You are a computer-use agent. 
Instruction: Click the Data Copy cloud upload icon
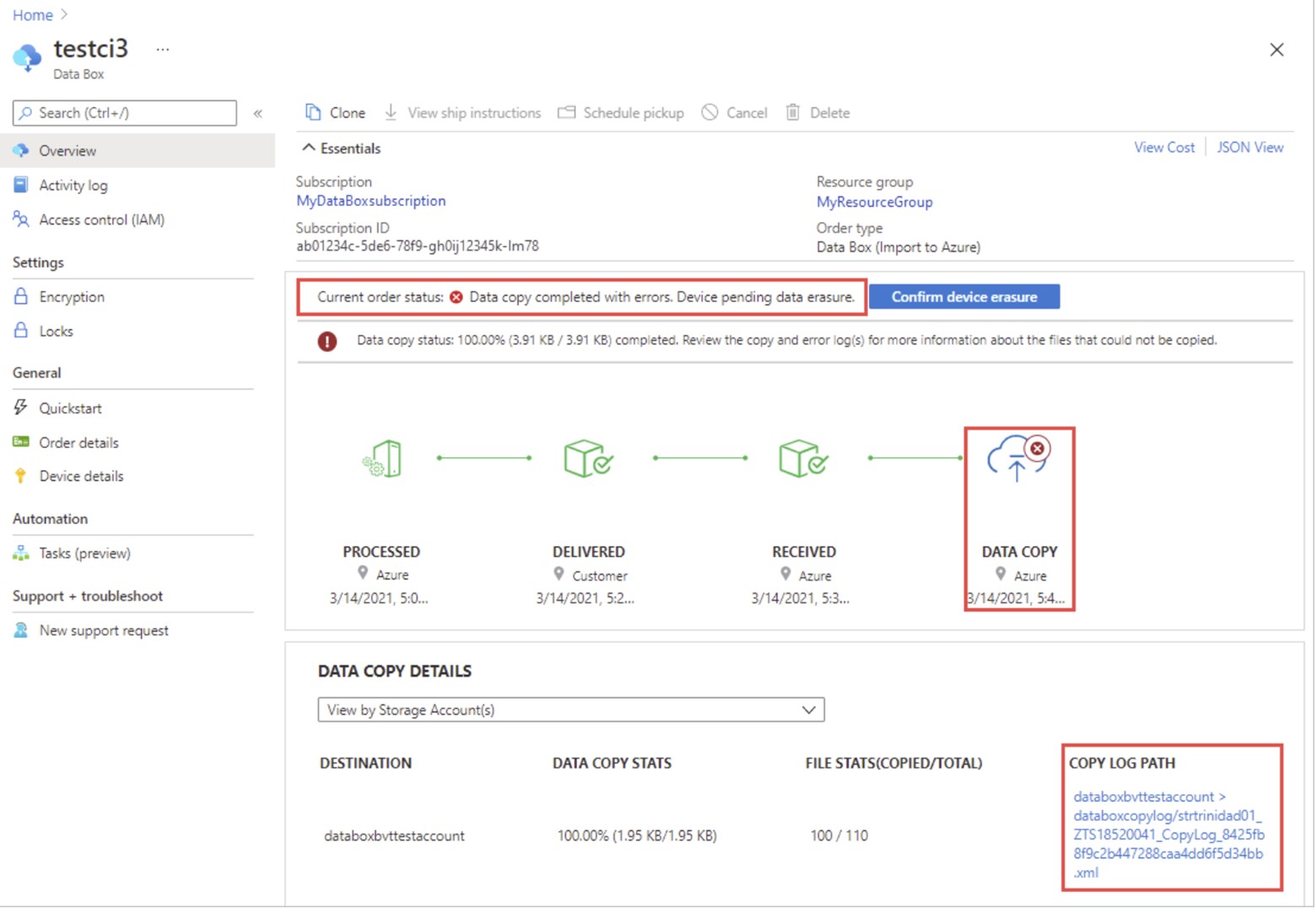1018,458
